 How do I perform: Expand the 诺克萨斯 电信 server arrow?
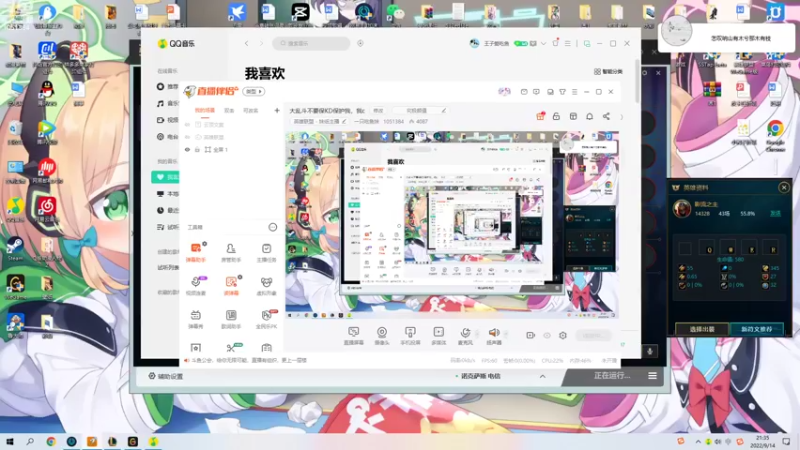tap(542, 377)
